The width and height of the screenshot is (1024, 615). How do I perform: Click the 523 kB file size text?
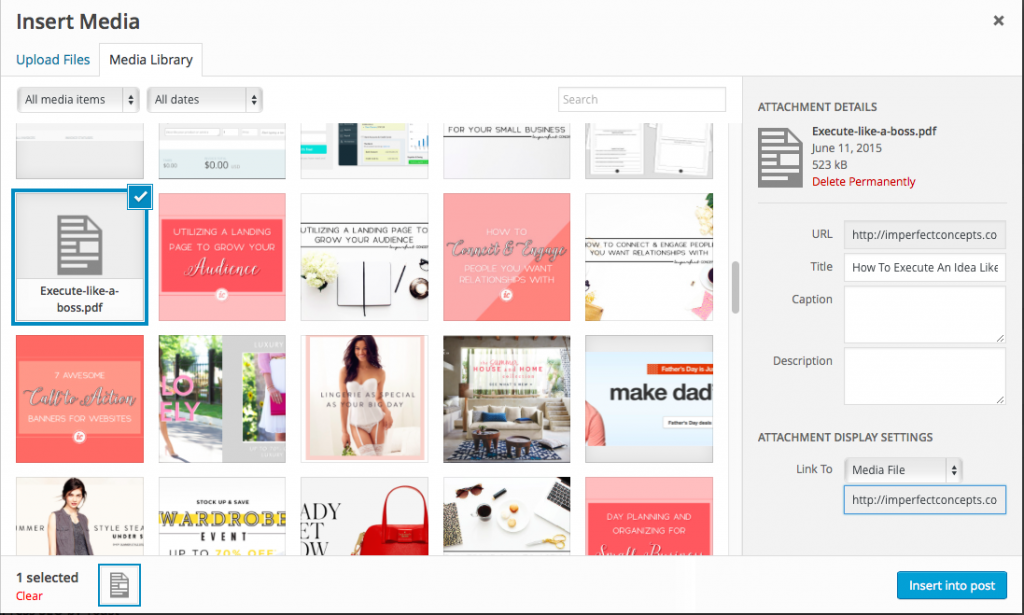coord(829,165)
